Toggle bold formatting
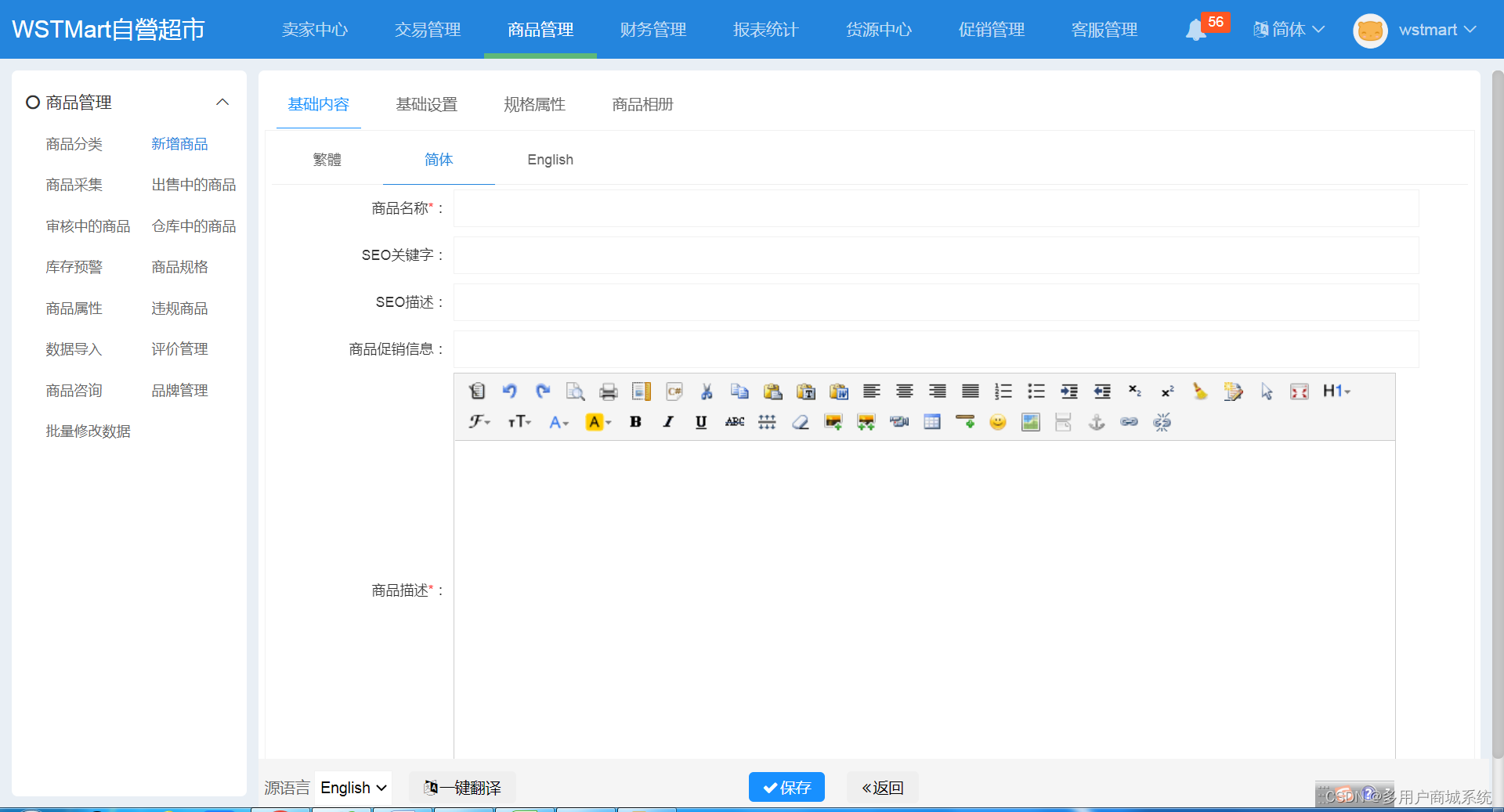The image size is (1504, 812). point(635,422)
